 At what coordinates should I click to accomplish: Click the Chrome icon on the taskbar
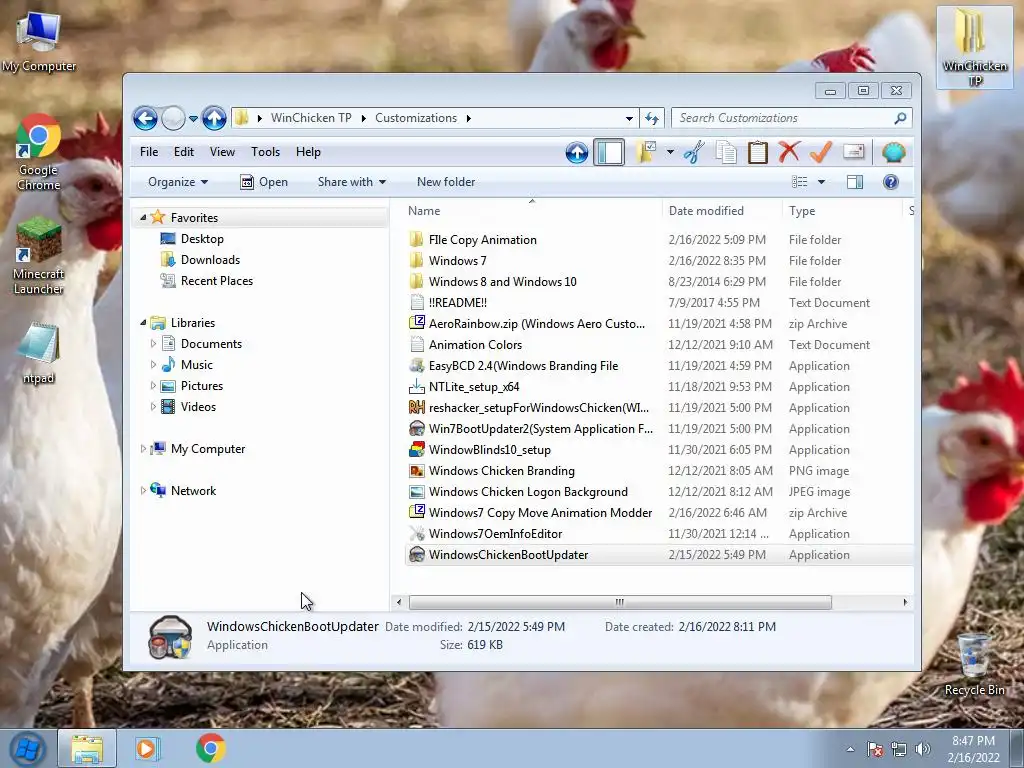tap(210, 748)
